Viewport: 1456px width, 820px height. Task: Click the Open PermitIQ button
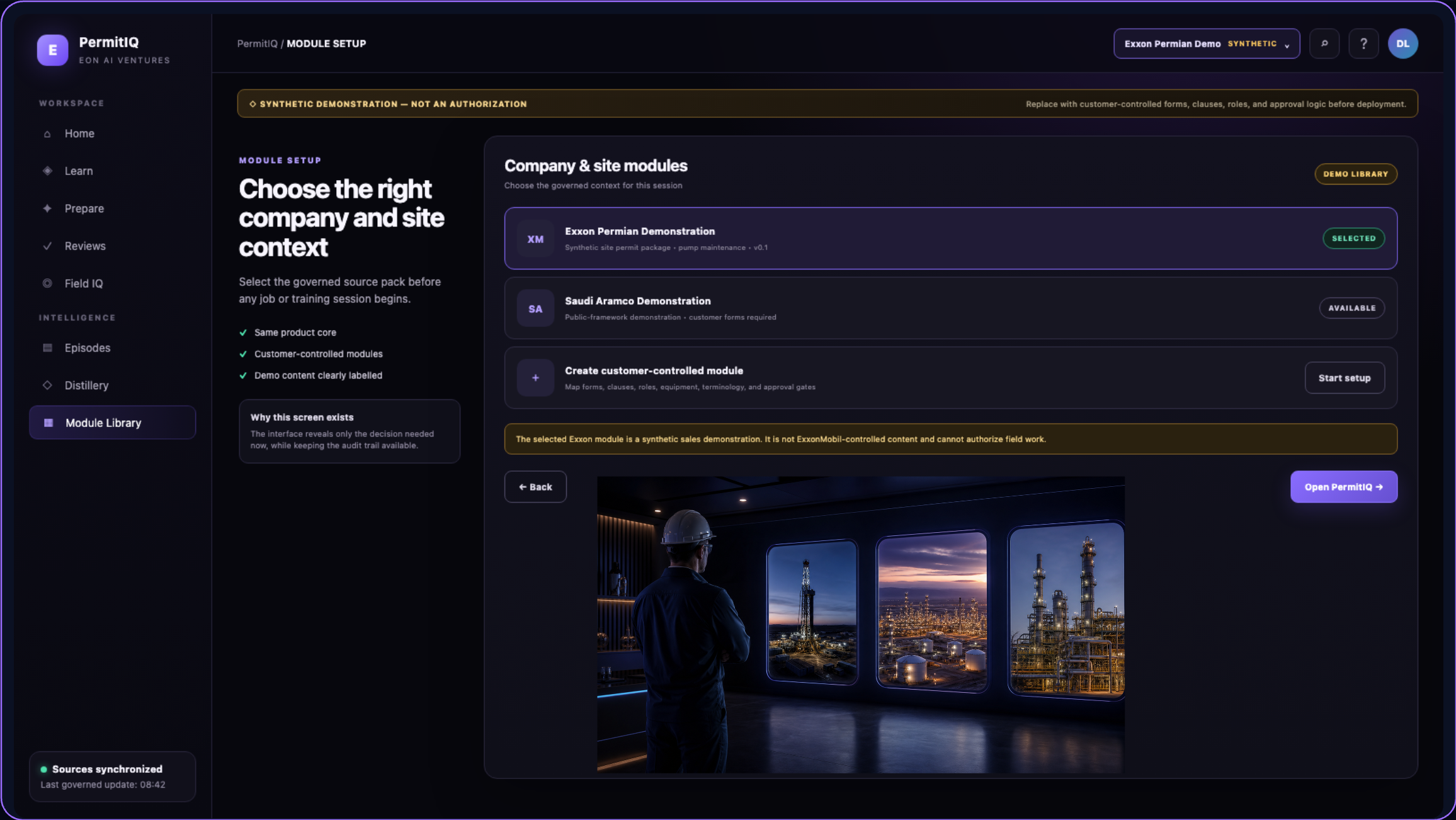coord(1344,487)
